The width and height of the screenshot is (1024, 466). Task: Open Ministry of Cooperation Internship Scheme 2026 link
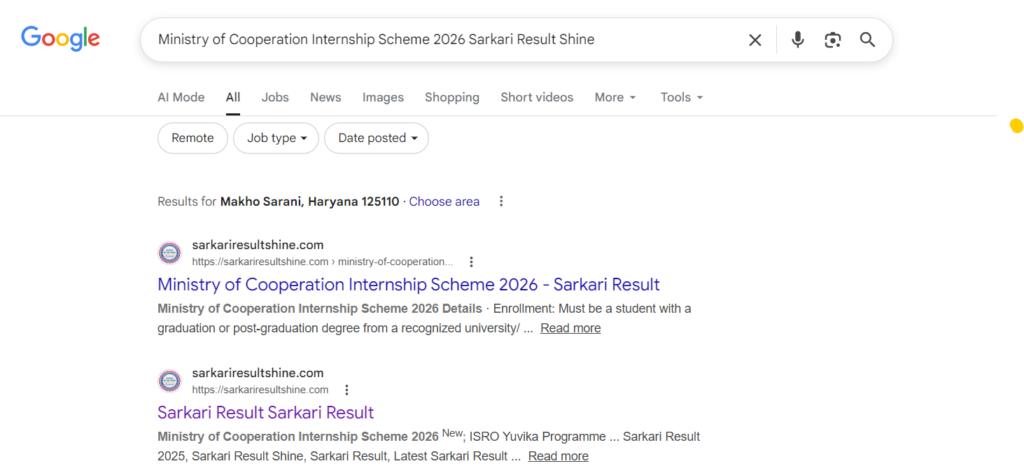408,284
